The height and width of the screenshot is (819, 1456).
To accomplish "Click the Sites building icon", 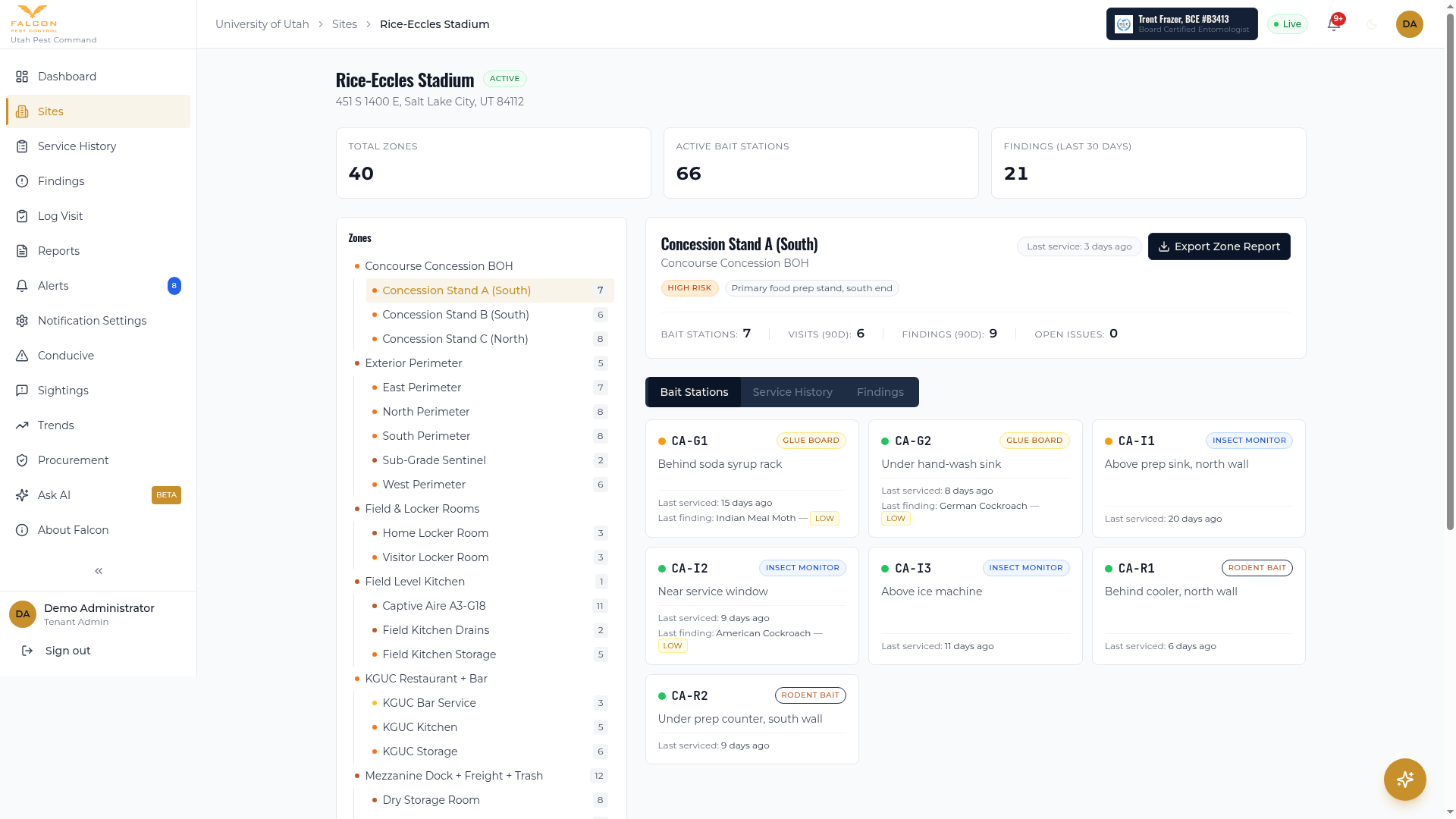I will click(x=22, y=111).
